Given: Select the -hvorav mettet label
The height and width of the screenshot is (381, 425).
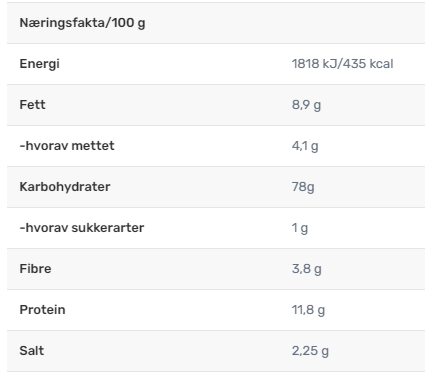Looking at the screenshot, I should click(67, 146).
